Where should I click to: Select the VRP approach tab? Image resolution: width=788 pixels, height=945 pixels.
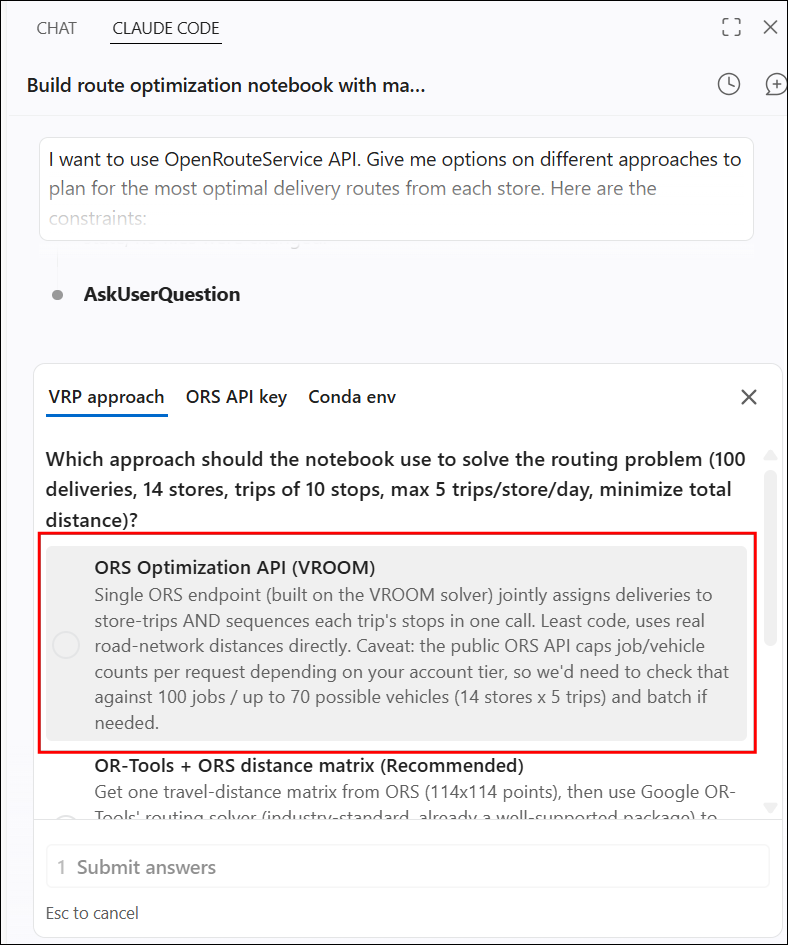(106, 397)
